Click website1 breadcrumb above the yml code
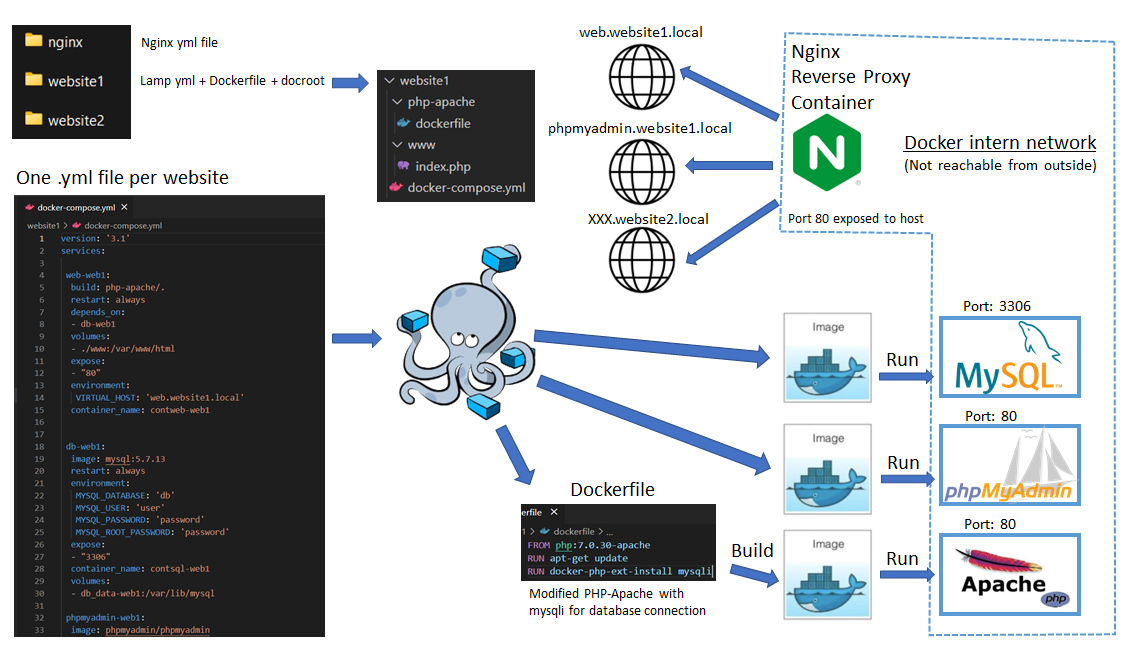The image size is (1128, 662). coord(43,226)
